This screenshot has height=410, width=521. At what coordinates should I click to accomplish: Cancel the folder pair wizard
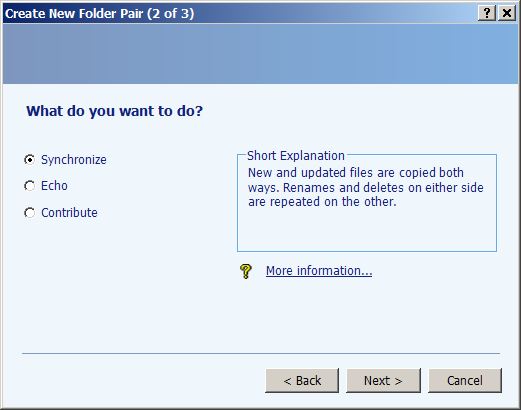click(x=465, y=380)
